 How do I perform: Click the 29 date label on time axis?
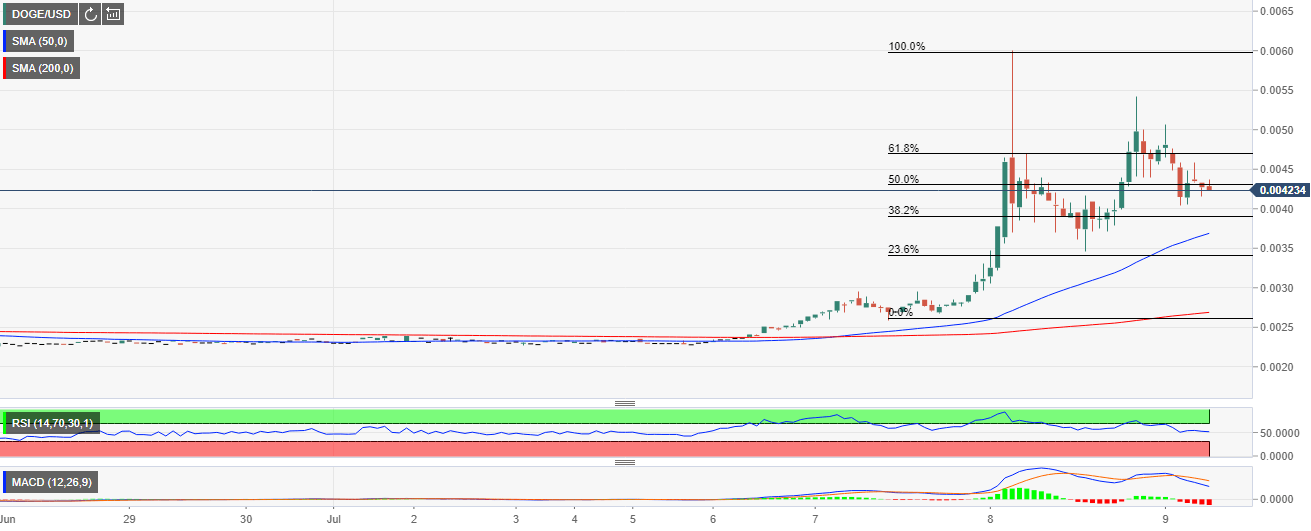pyautogui.click(x=128, y=520)
